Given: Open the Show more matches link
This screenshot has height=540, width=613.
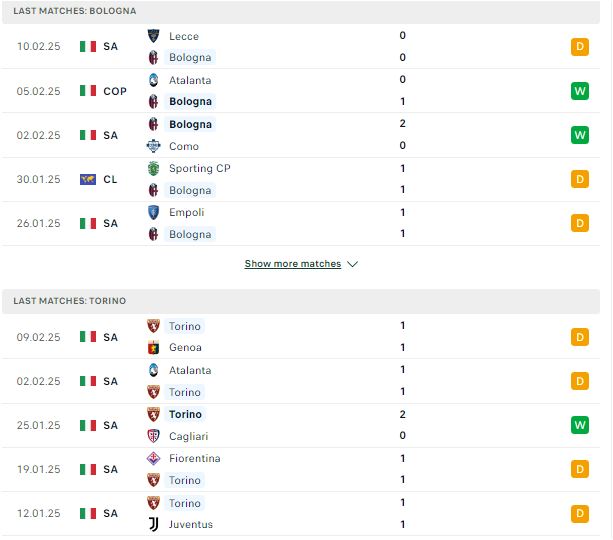Looking at the screenshot, I should pyautogui.click(x=293, y=264).
